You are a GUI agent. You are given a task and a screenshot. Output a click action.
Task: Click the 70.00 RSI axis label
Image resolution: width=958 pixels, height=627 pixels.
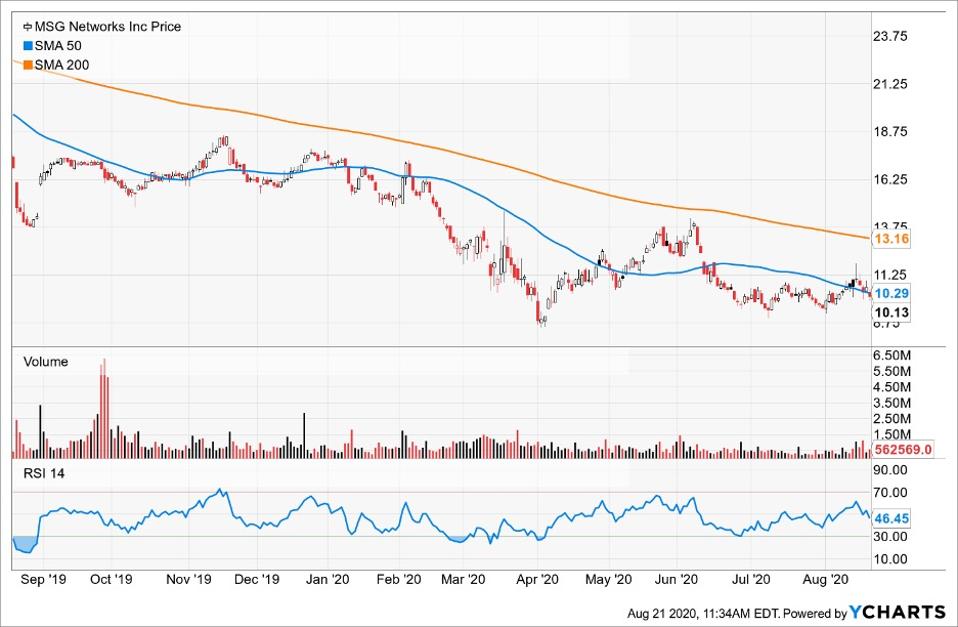891,492
